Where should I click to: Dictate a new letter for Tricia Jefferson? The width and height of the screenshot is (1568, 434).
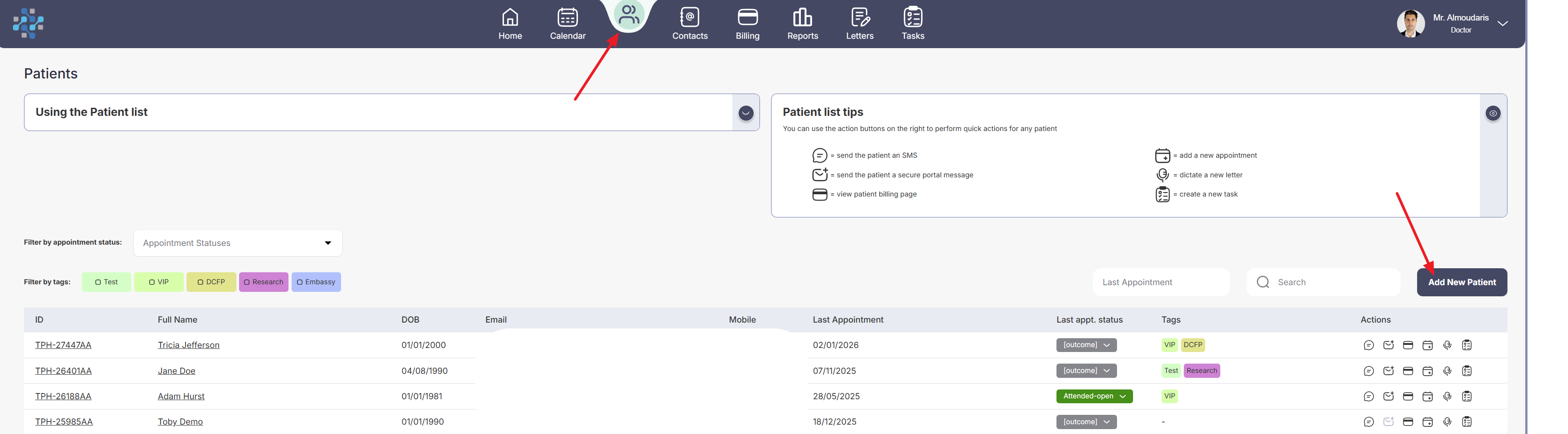coord(1447,345)
